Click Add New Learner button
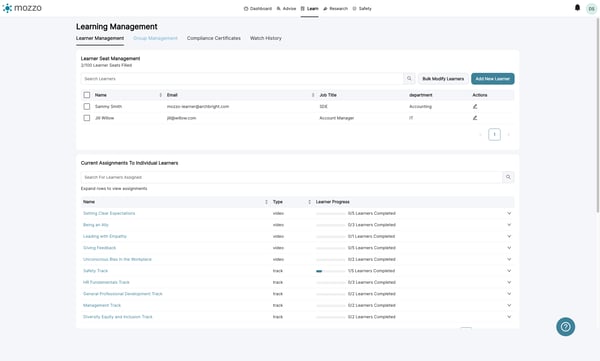Image resolution: width=600 pixels, height=361 pixels. [493, 78]
